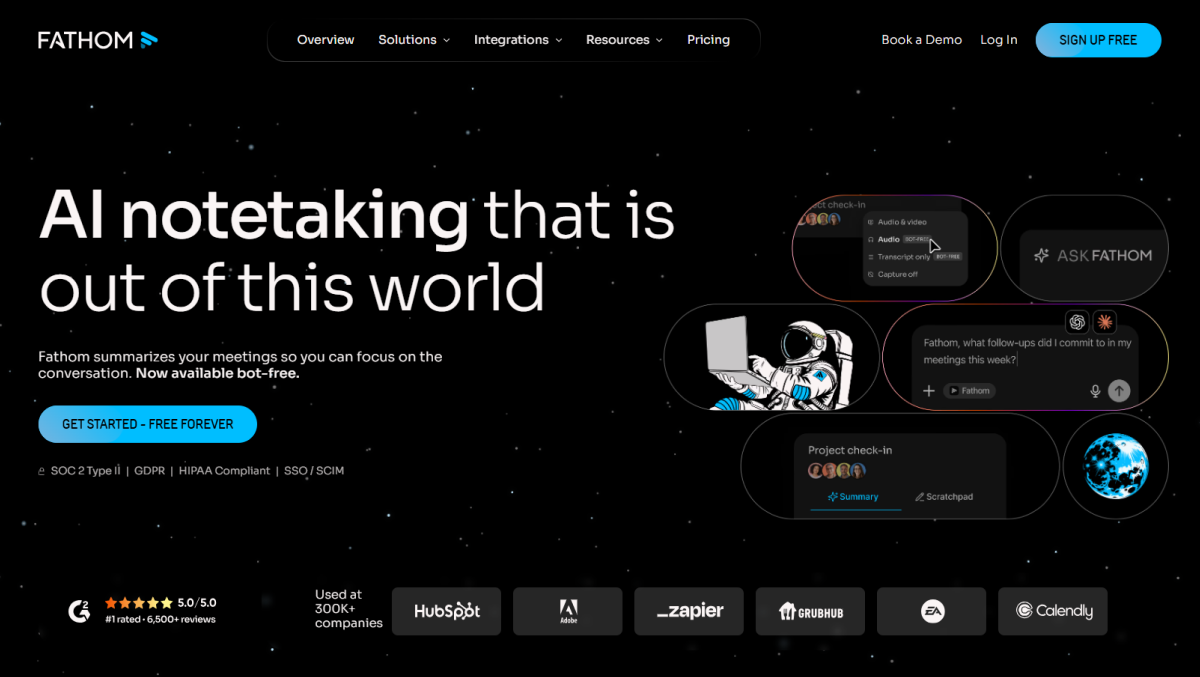This screenshot has width=1200, height=677.
Task: Click the ChatGPT icon above prompt
Action: (x=1077, y=322)
